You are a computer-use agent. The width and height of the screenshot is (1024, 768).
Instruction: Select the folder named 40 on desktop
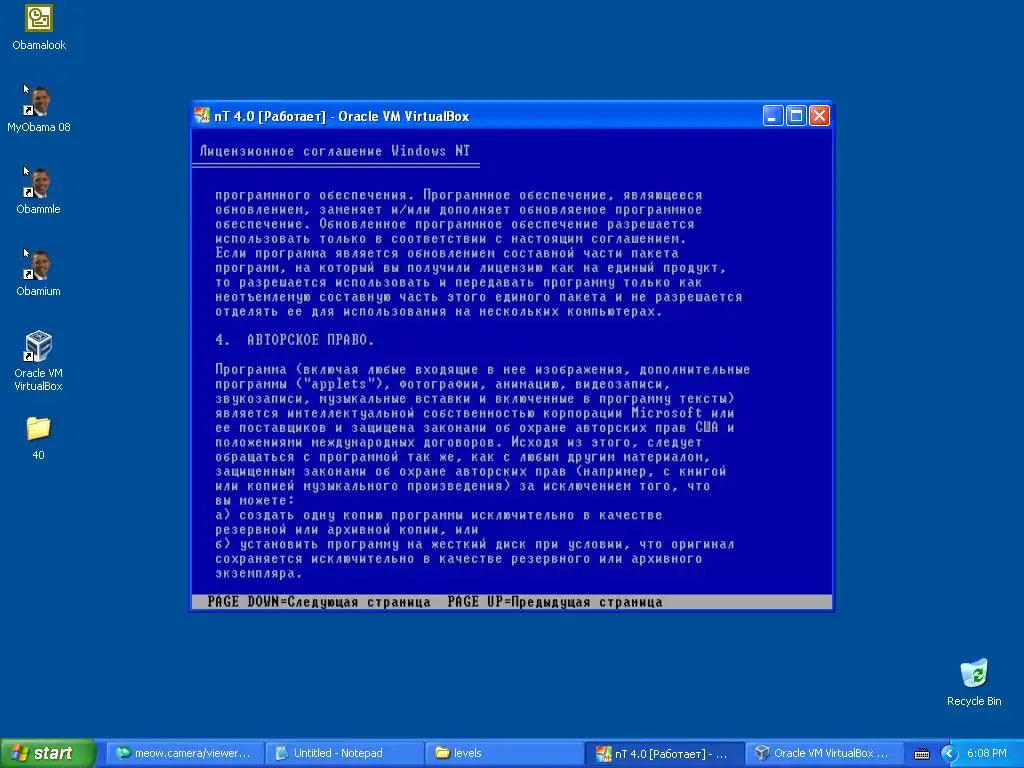point(39,438)
